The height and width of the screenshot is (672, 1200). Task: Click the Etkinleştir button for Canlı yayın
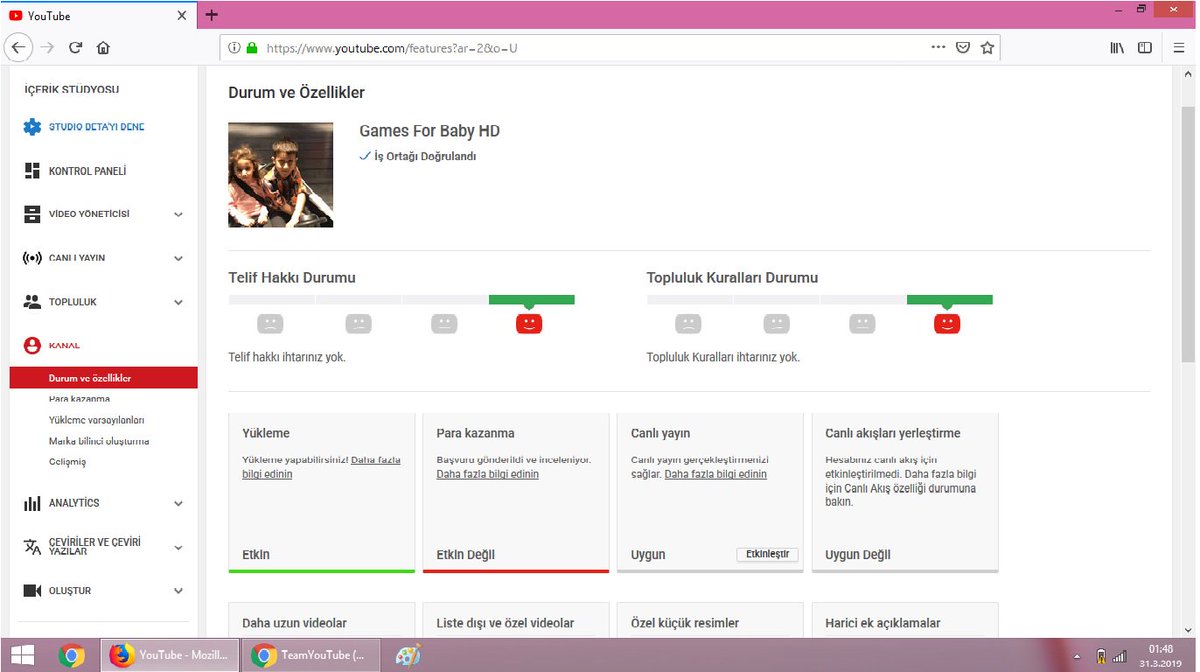click(x=767, y=554)
